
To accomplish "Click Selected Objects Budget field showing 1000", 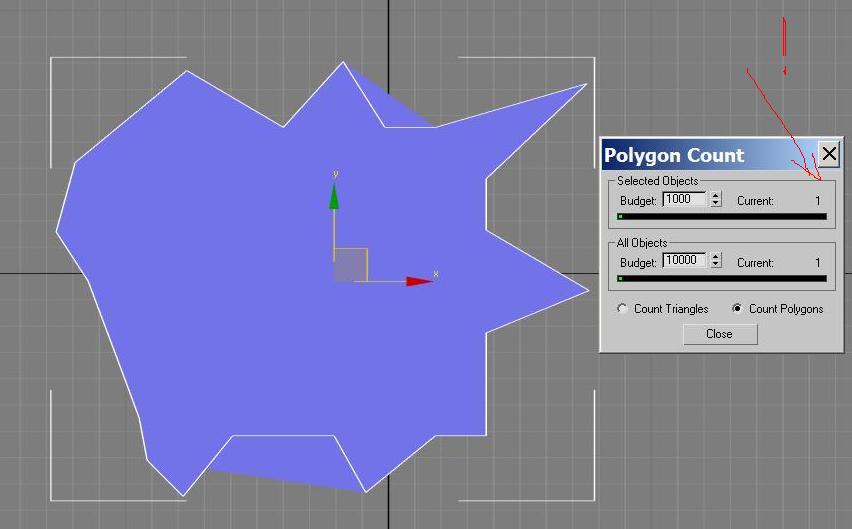I will [x=685, y=199].
